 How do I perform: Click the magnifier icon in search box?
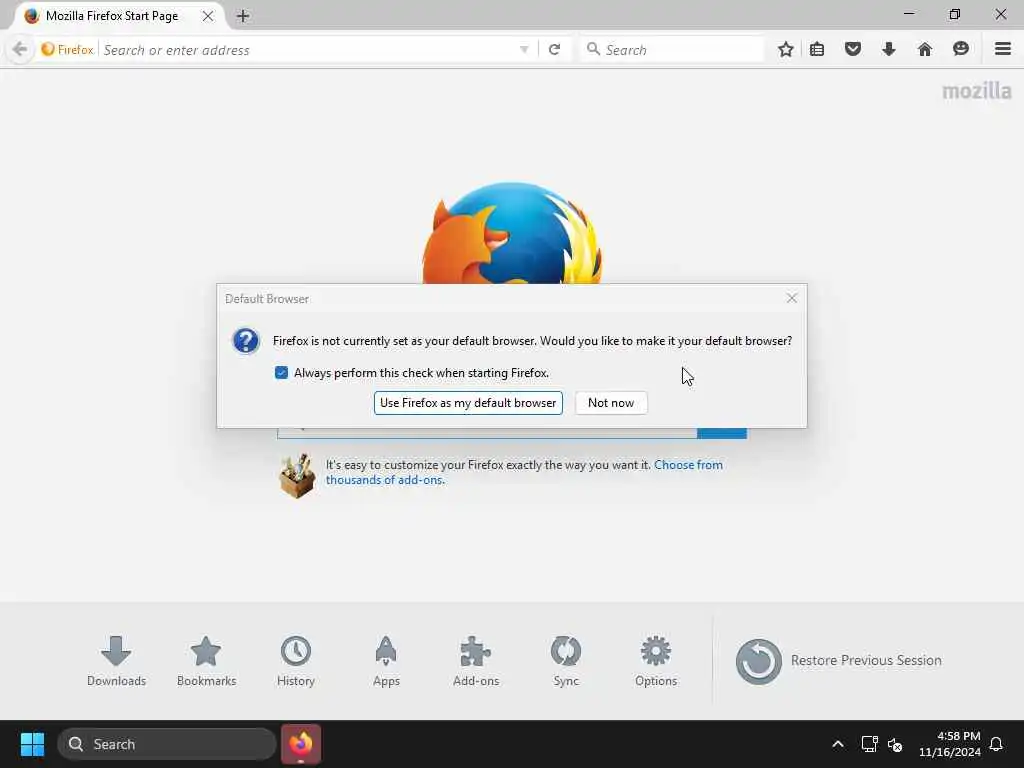(x=593, y=50)
